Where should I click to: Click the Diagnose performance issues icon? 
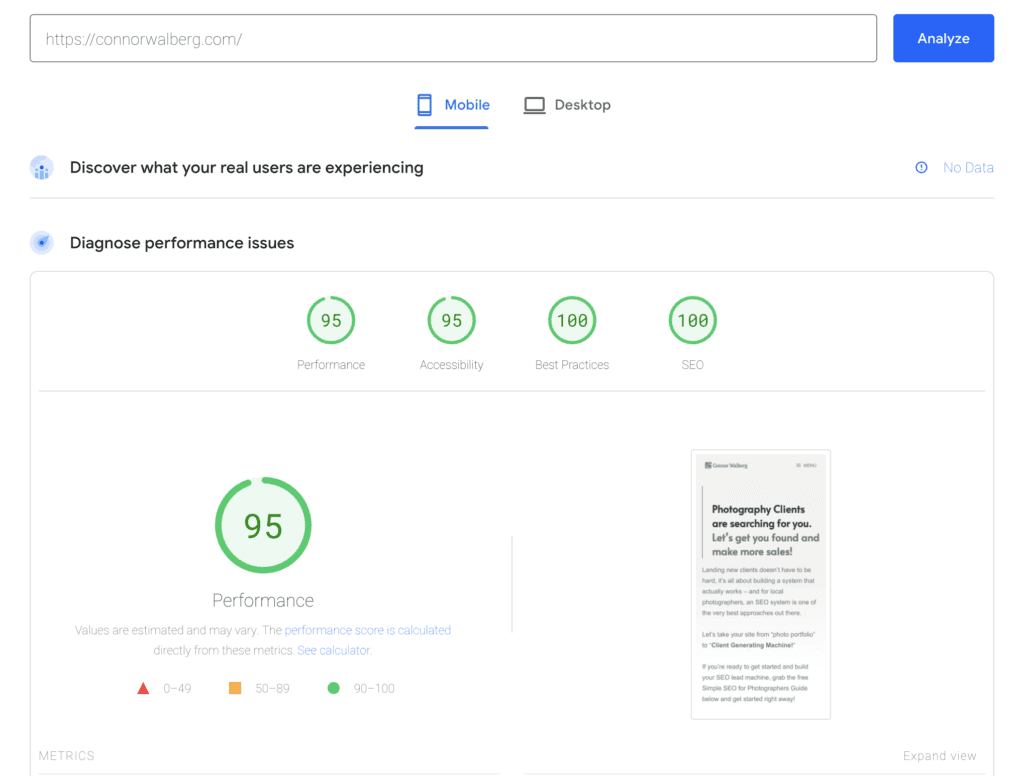click(x=40, y=242)
